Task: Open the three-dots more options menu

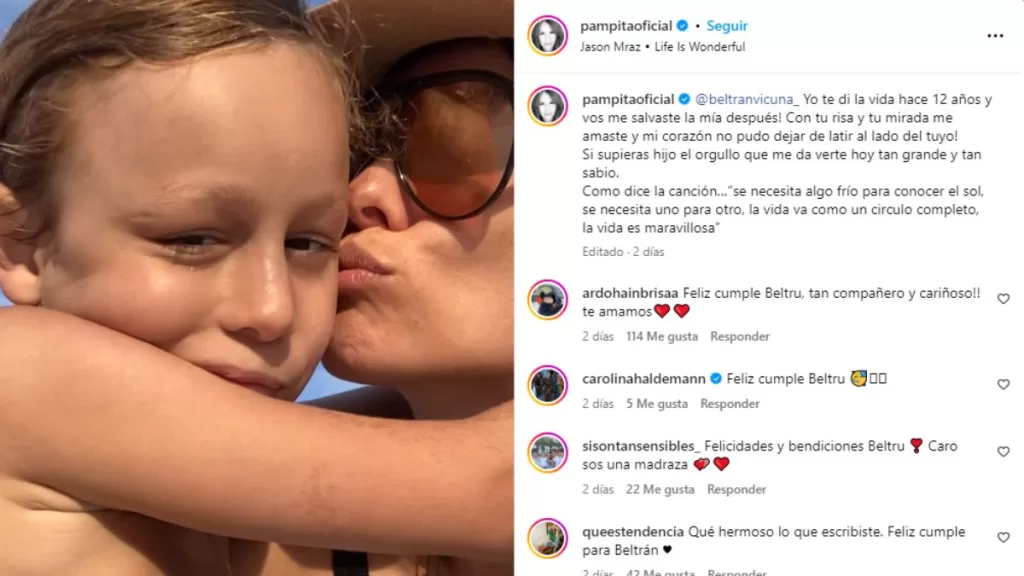Action: pos(995,36)
